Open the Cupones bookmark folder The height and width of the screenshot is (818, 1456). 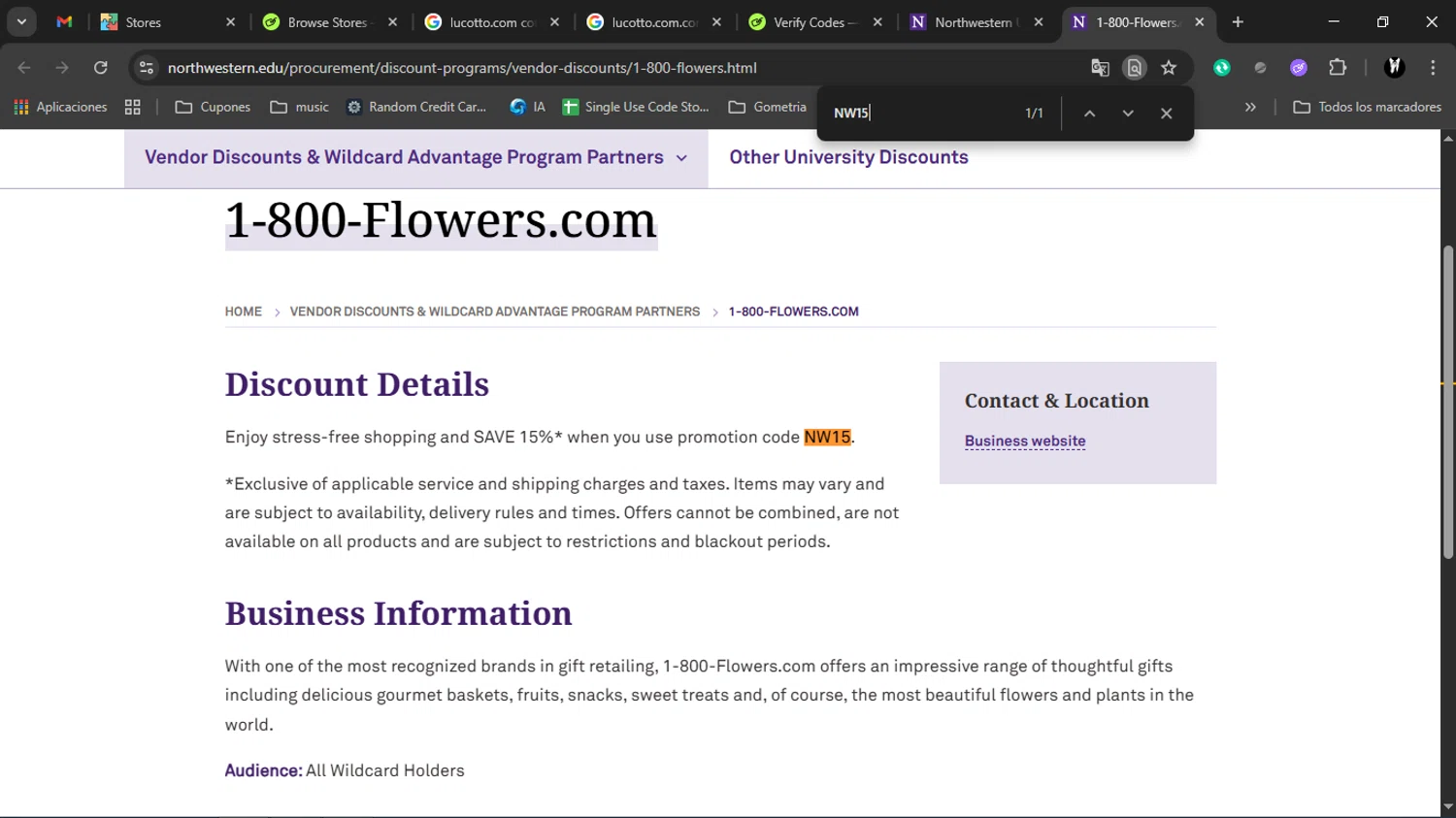[213, 107]
